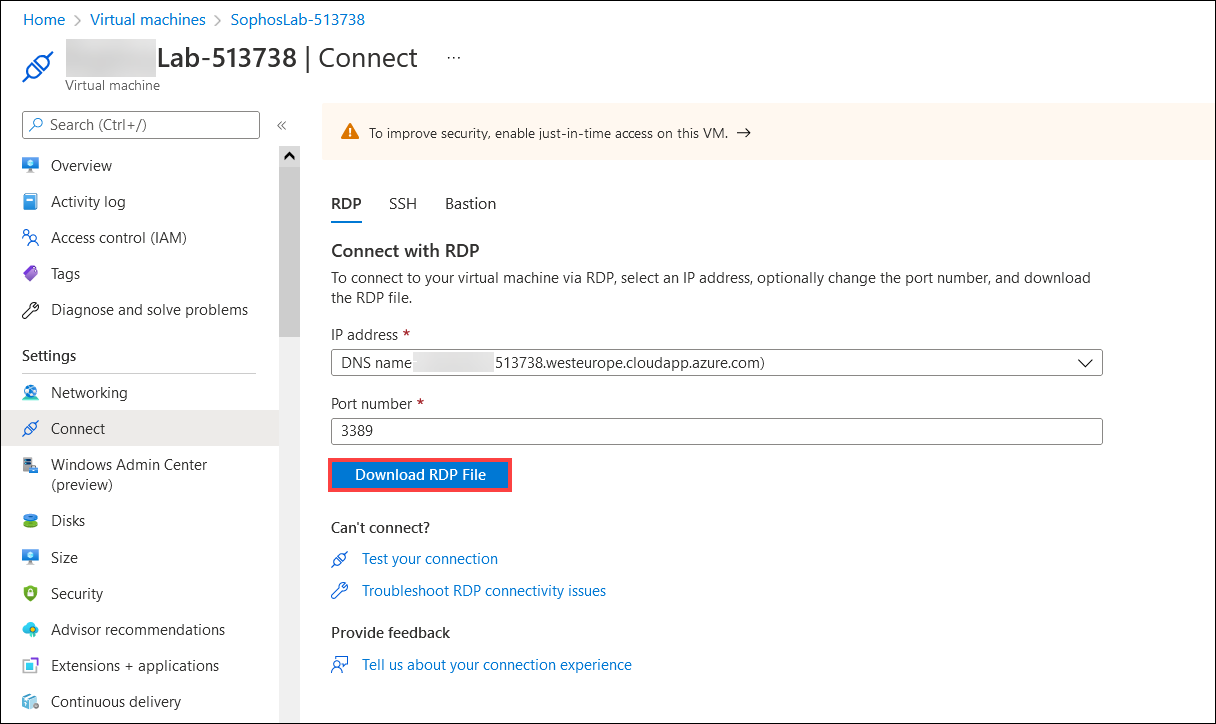Click the search magnifier icon
The height and width of the screenshot is (724, 1216).
click(37, 125)
